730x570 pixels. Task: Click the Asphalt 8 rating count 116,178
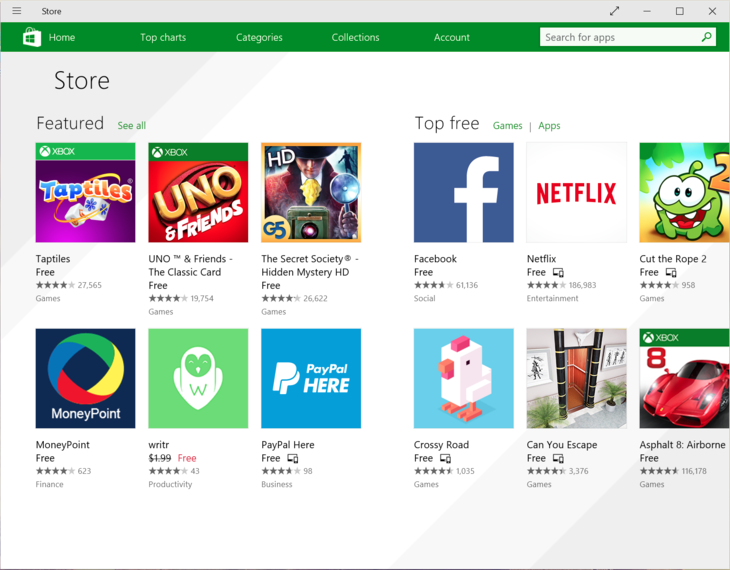click(694, 471)
